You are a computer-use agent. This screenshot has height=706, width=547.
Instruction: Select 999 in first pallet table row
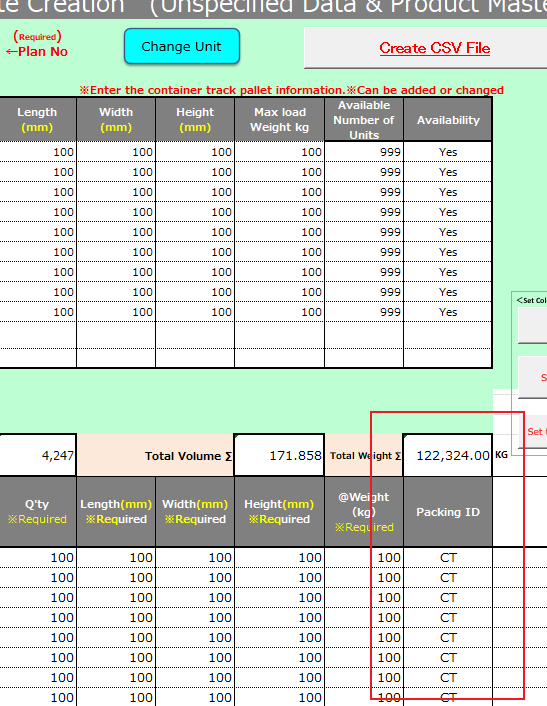coord(364,152)
